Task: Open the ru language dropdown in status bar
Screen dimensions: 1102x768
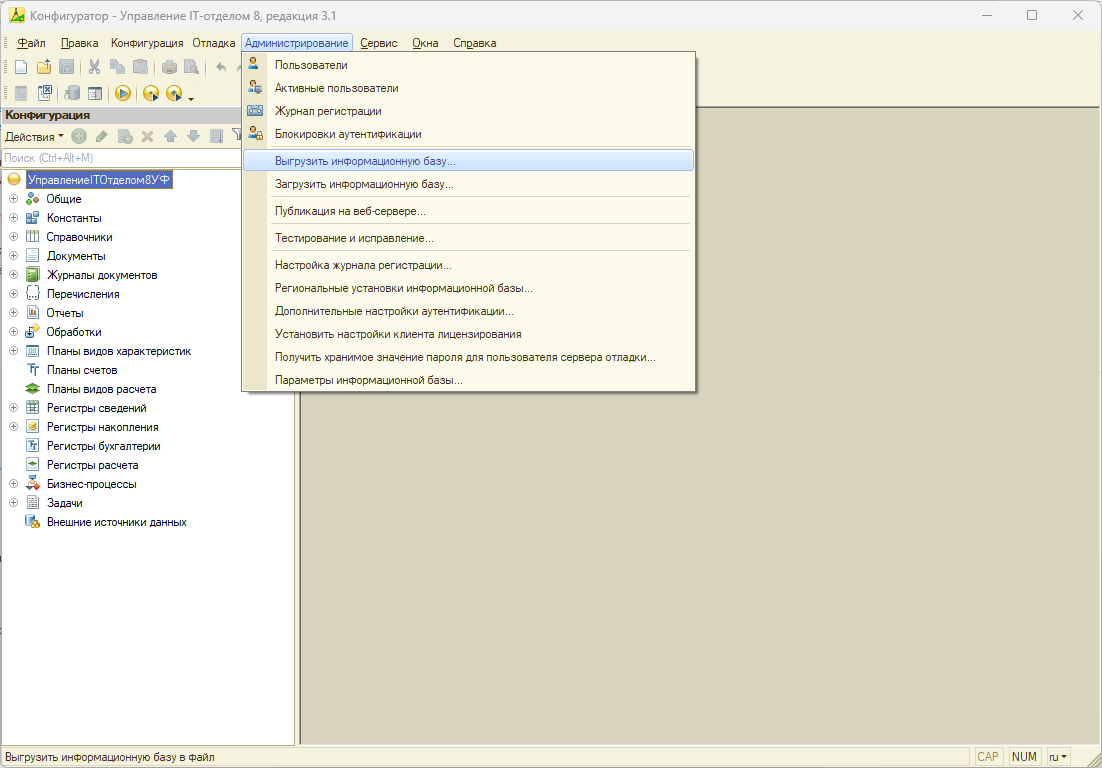Action: tap(1058, 757)
